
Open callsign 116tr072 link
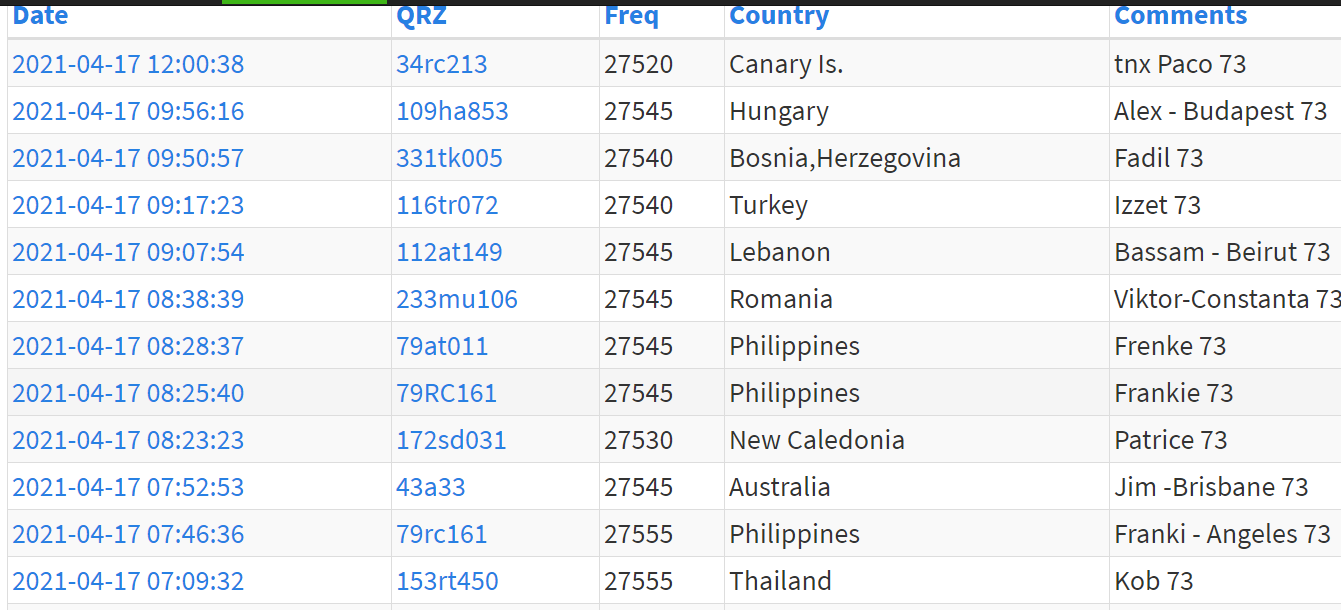pos(447,205)
